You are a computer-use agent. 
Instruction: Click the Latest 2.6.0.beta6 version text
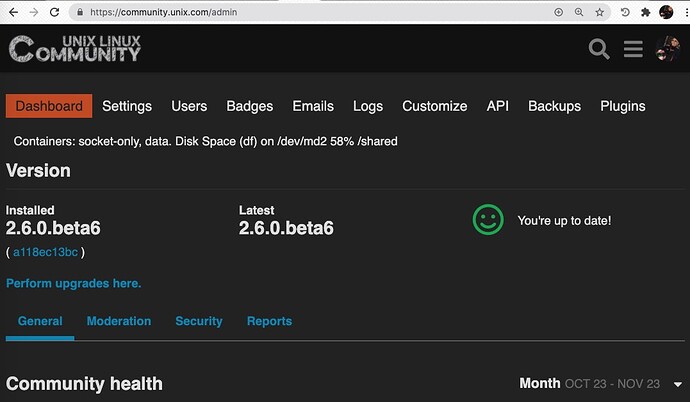(286, 228)
